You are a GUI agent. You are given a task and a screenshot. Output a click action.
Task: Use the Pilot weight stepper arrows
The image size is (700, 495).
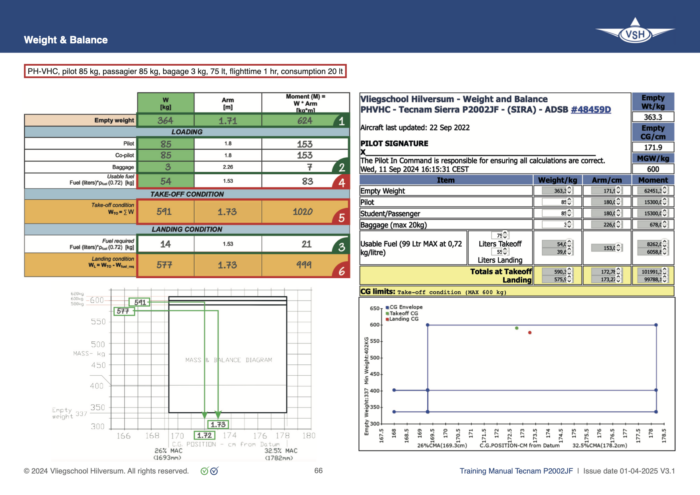coord(570,202)
